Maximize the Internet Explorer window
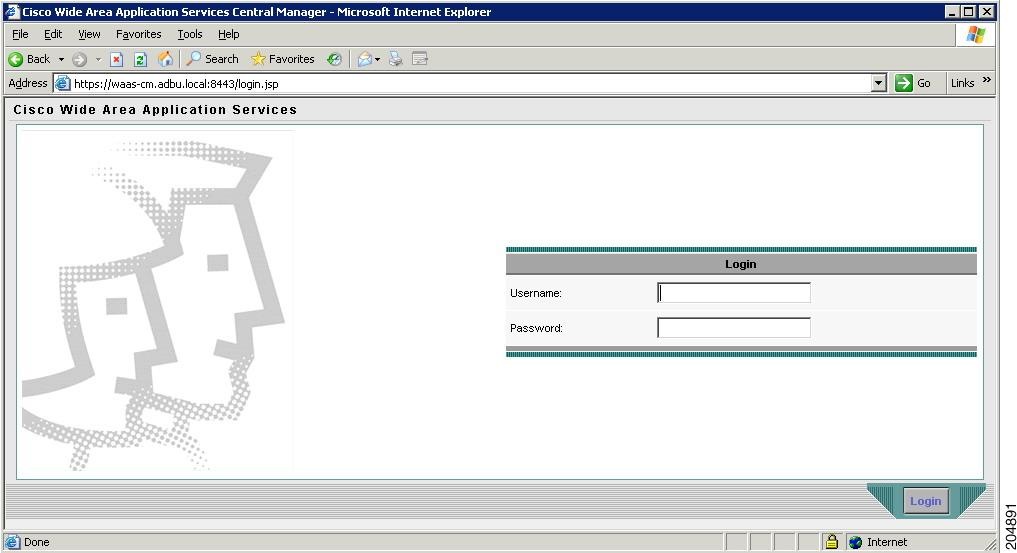The width and height of the screenshot is (1017, 553). 968,12
